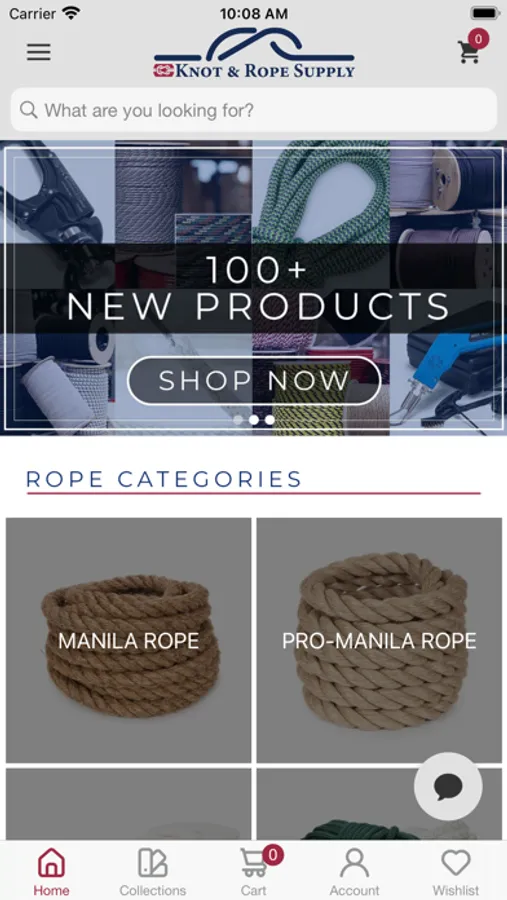The image size is (507, 900).
Task: Select the first banner carousel dot
Action: tap(238, 420)
